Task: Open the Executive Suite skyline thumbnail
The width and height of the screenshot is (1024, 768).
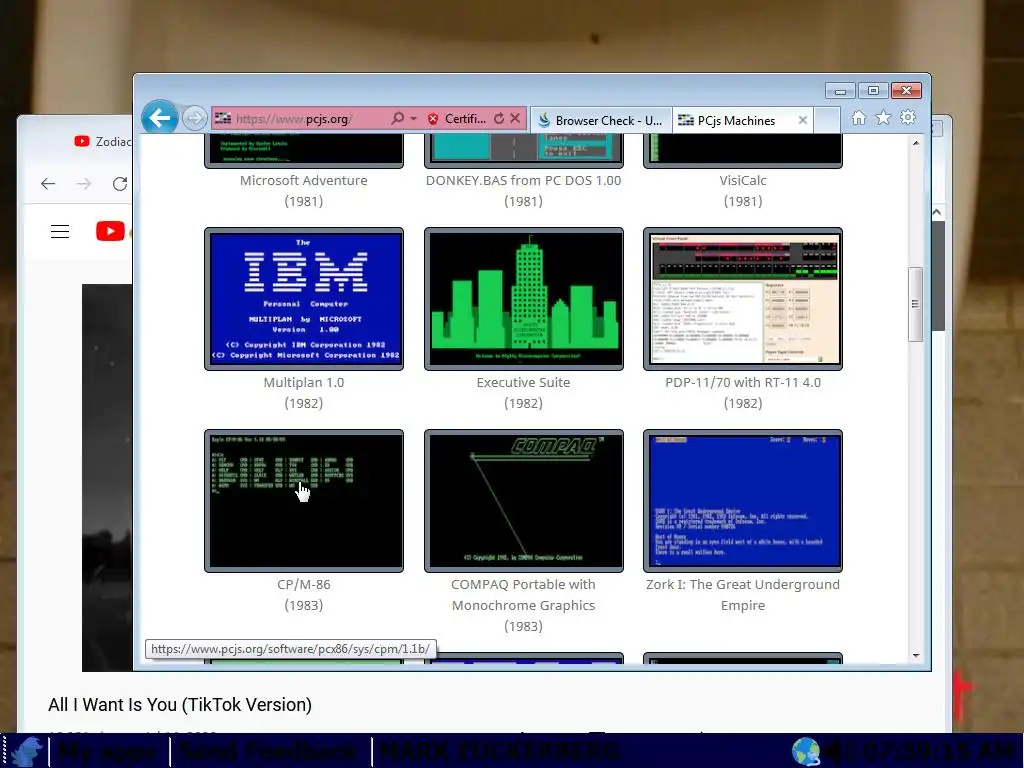Action: (523, 298)
